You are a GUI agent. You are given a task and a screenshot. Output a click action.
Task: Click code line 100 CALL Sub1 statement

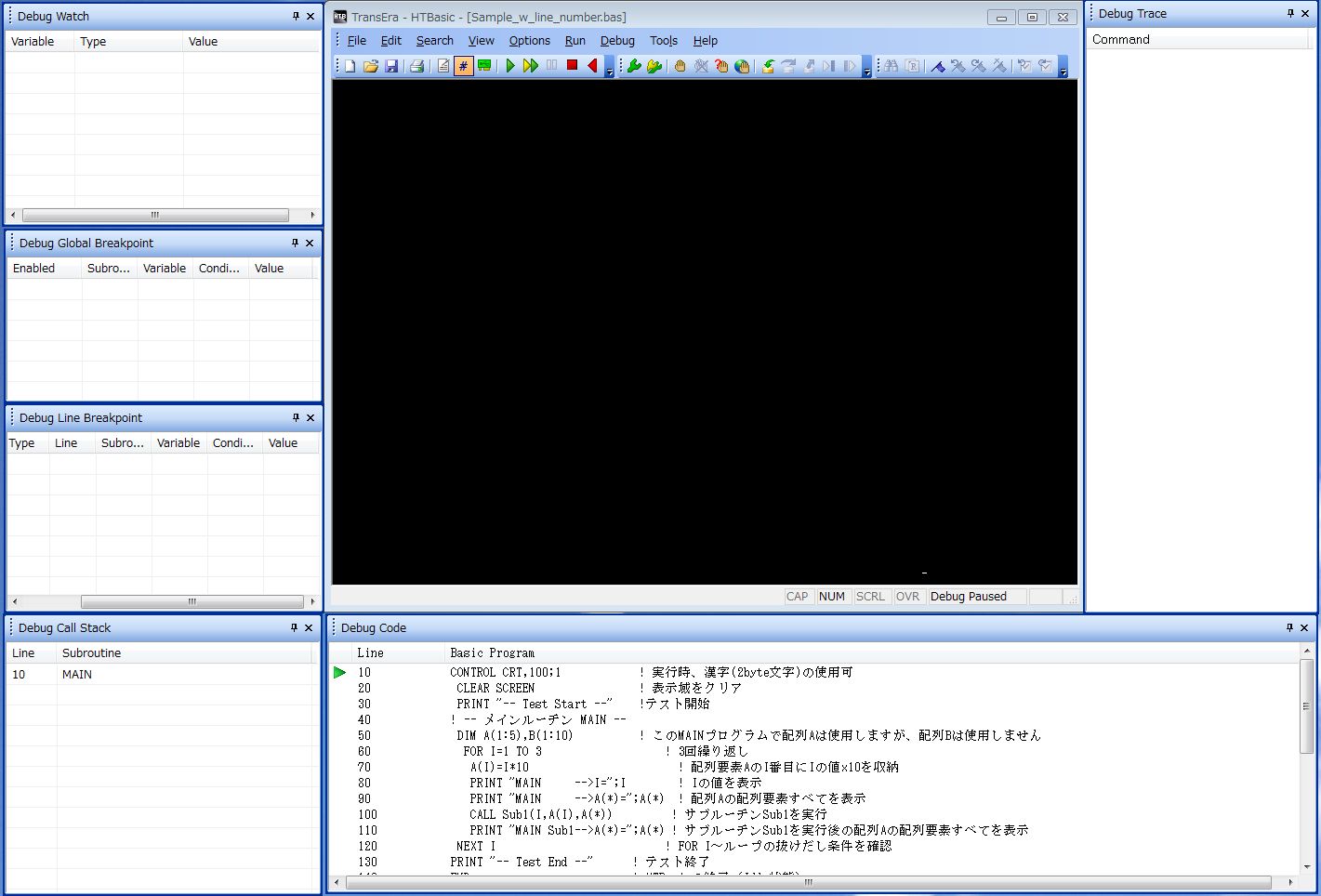coord(540,814)
